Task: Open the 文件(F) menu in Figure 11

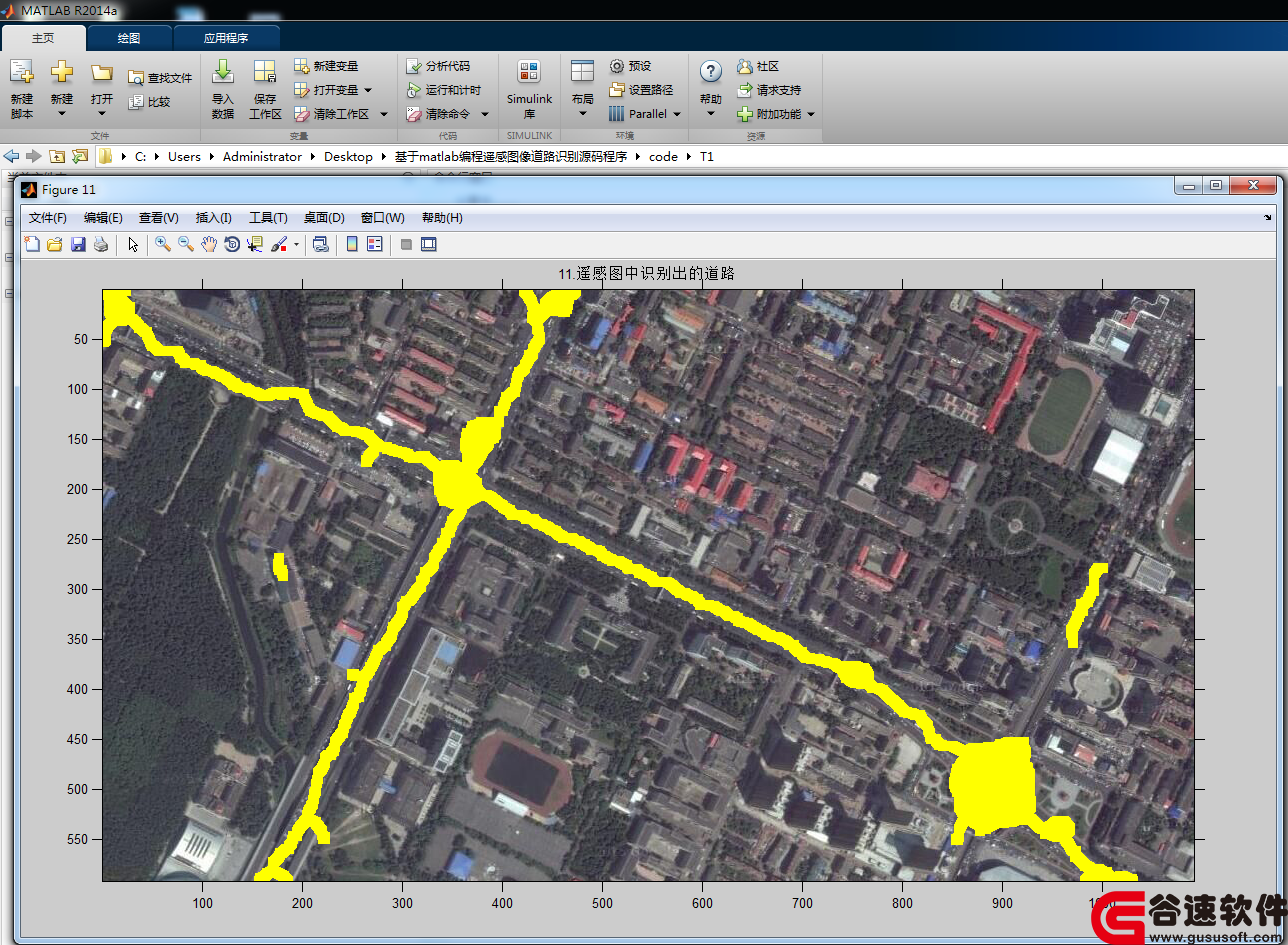Action: (48, 218)
